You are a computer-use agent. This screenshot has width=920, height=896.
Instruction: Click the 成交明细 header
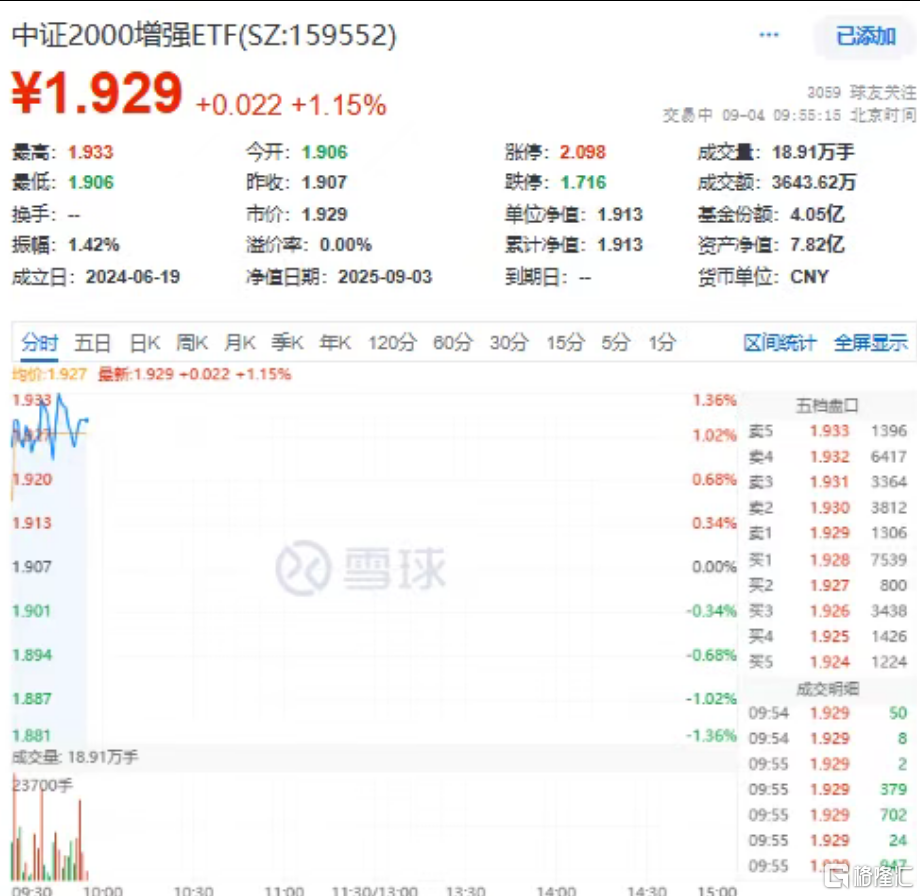coord(827,689)
